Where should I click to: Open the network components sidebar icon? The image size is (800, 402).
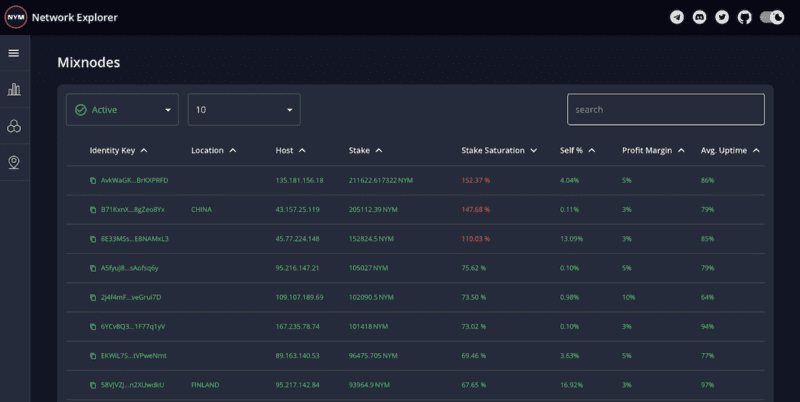14,126
